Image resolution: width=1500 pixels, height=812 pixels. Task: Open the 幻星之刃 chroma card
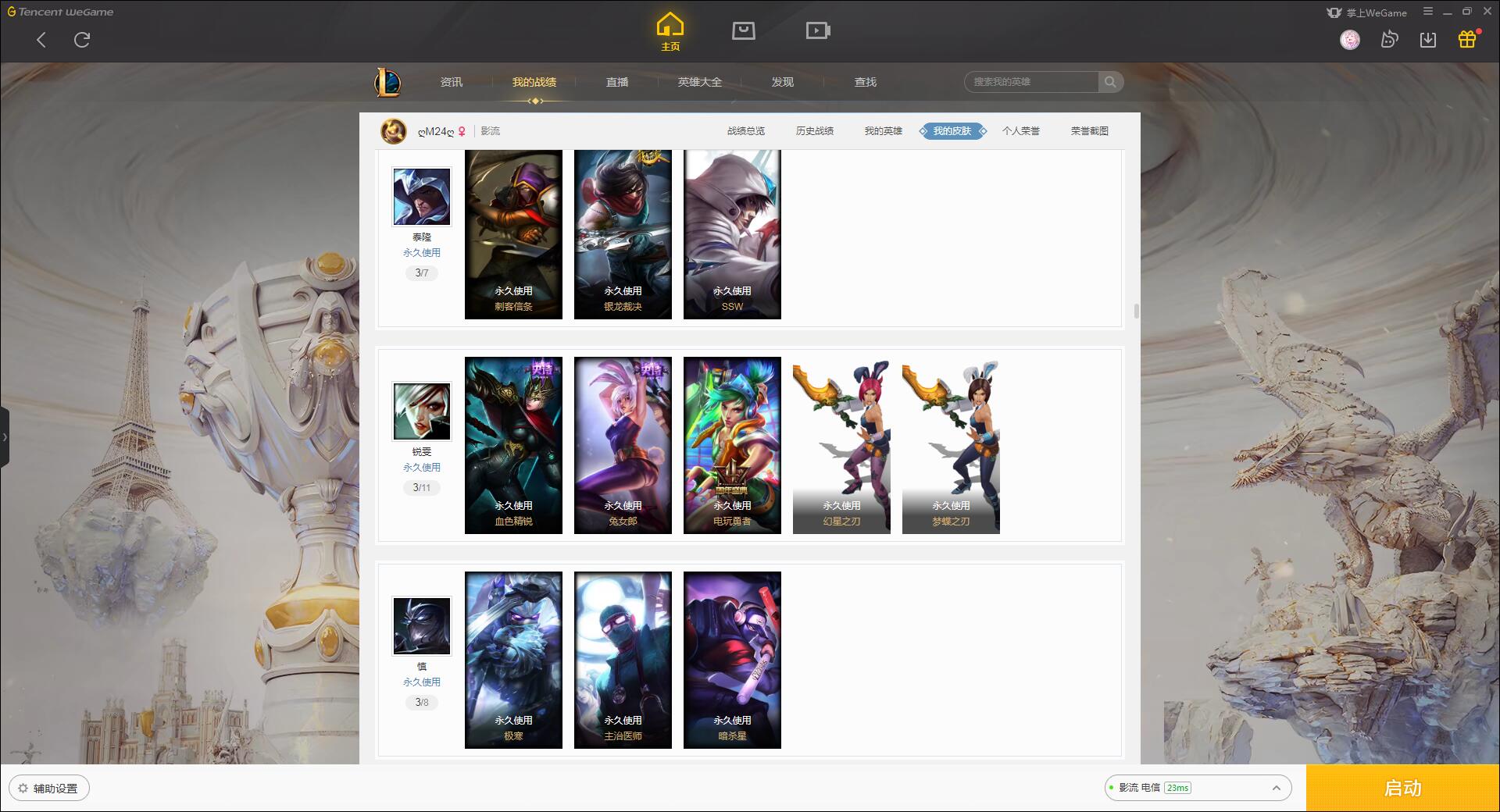(x=841, y=445)
